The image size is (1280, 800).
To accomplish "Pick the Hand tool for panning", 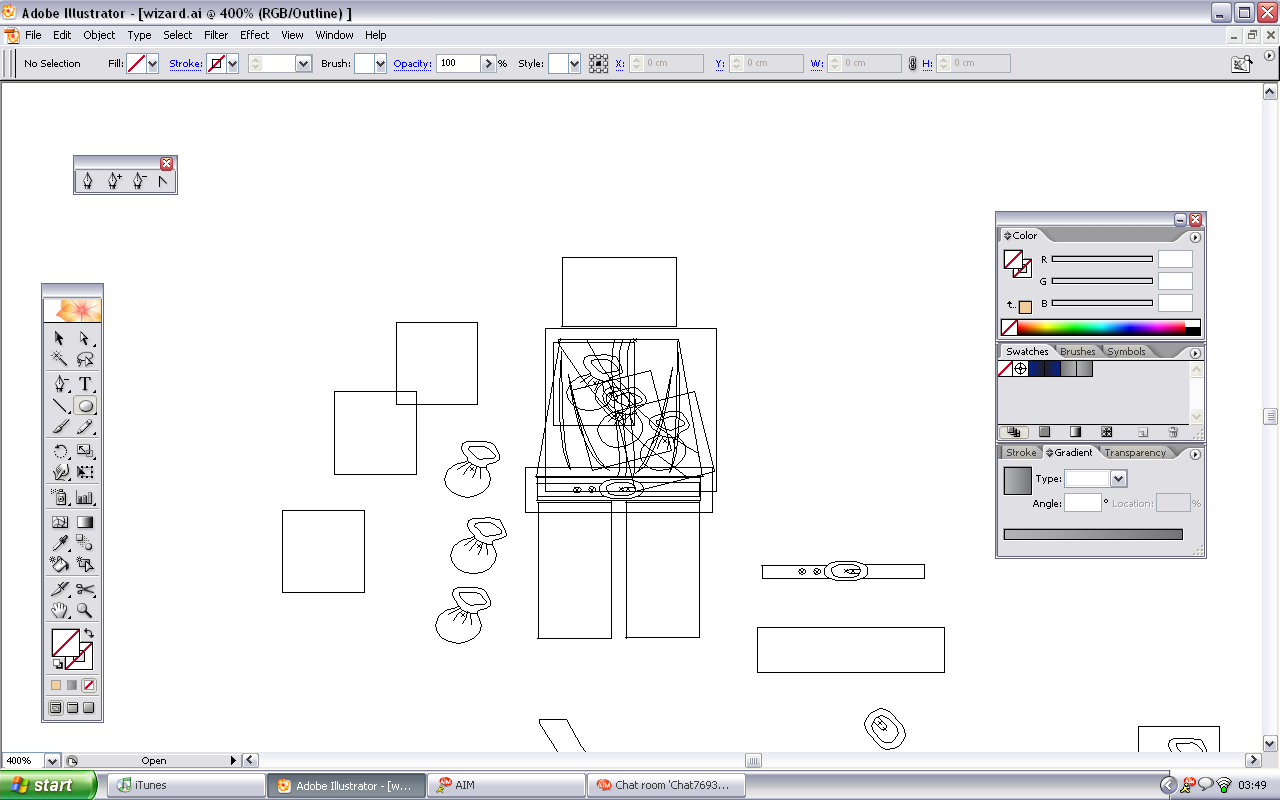I will coord(57,609).
